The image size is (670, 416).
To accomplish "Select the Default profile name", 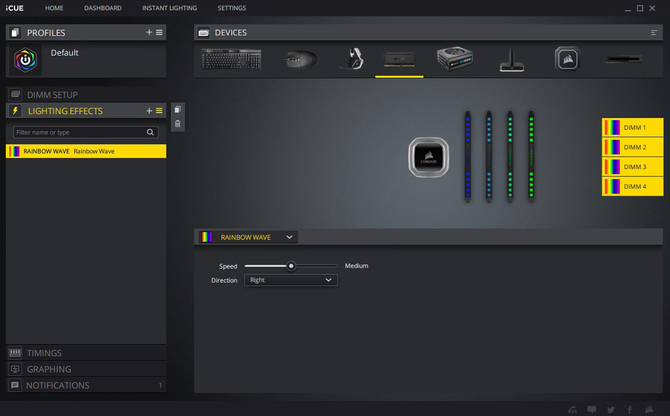I will (65, 53).
